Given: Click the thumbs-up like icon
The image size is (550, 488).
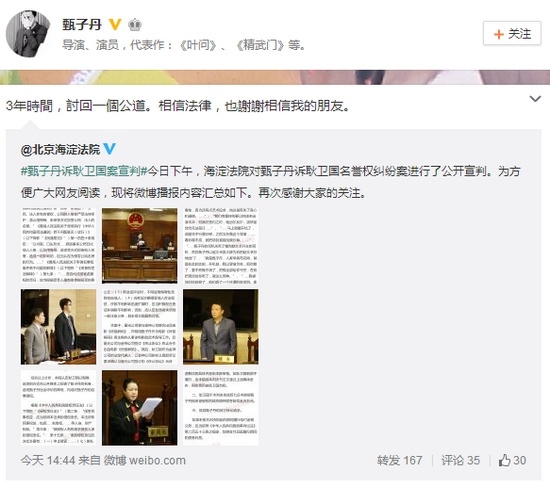Looking at the screenshot, I should coord(504,460).
